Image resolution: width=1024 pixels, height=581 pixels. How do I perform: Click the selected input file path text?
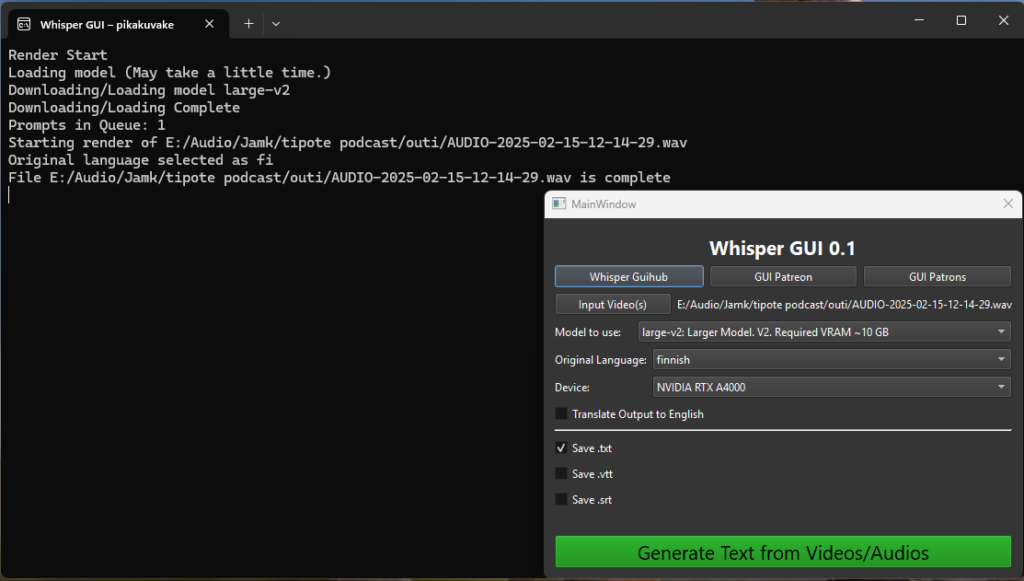tap(844, 304)
